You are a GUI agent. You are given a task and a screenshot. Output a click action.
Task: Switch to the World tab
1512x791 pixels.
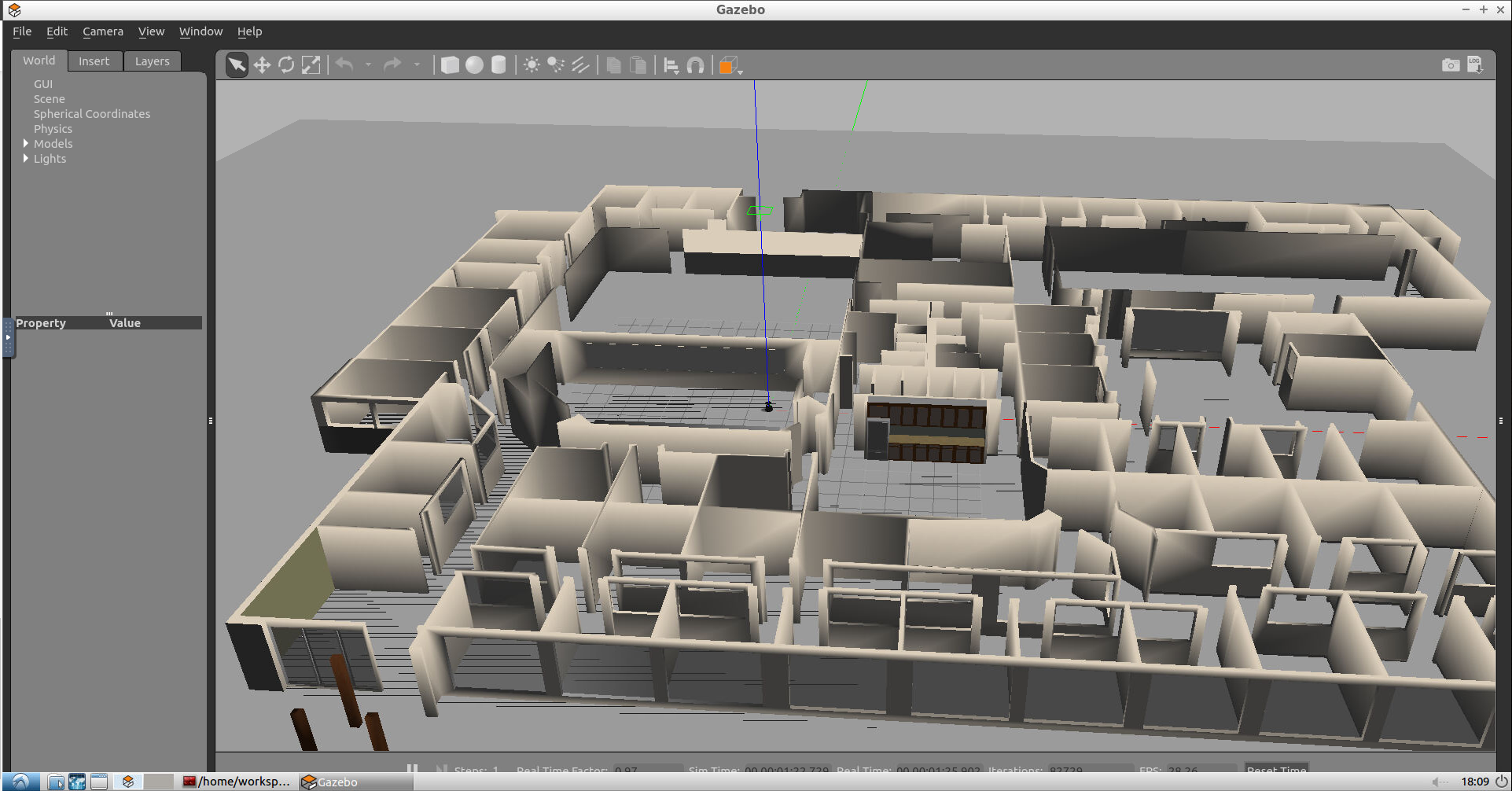click(x=39, y=61)
